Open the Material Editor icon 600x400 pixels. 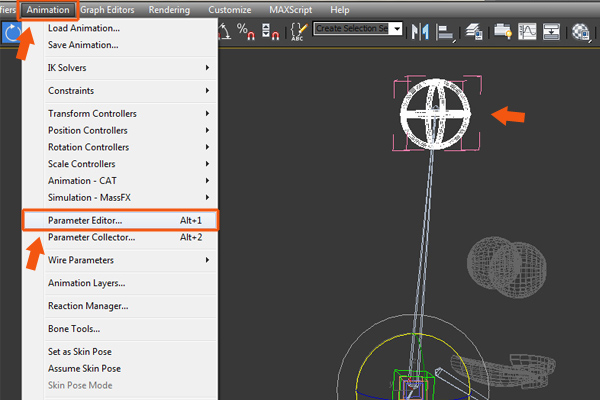click(581, 32)
